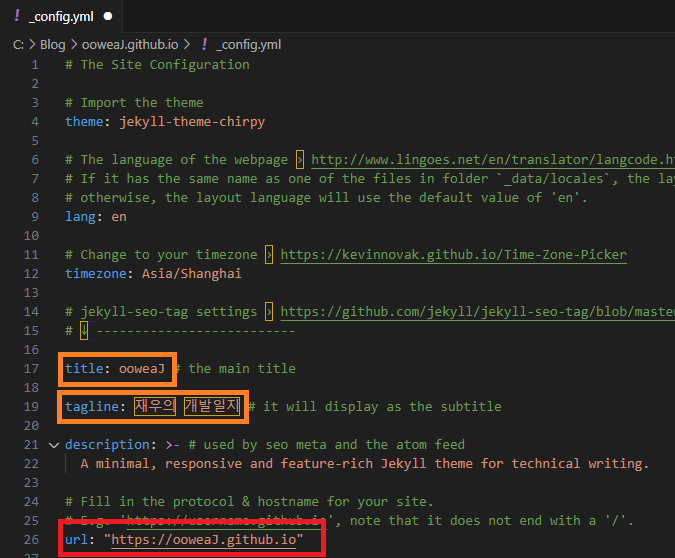675x558 pixels.
Task: Collapse the description block on line 21
Action: click(53, 444)
